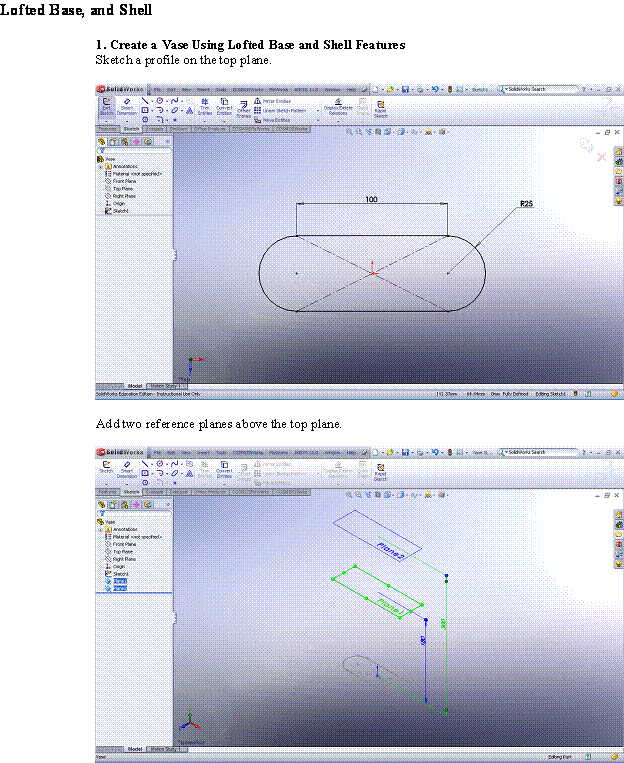
Task: Open the File menu in upper SolidWorks window
Action: [x=157, y=90]
